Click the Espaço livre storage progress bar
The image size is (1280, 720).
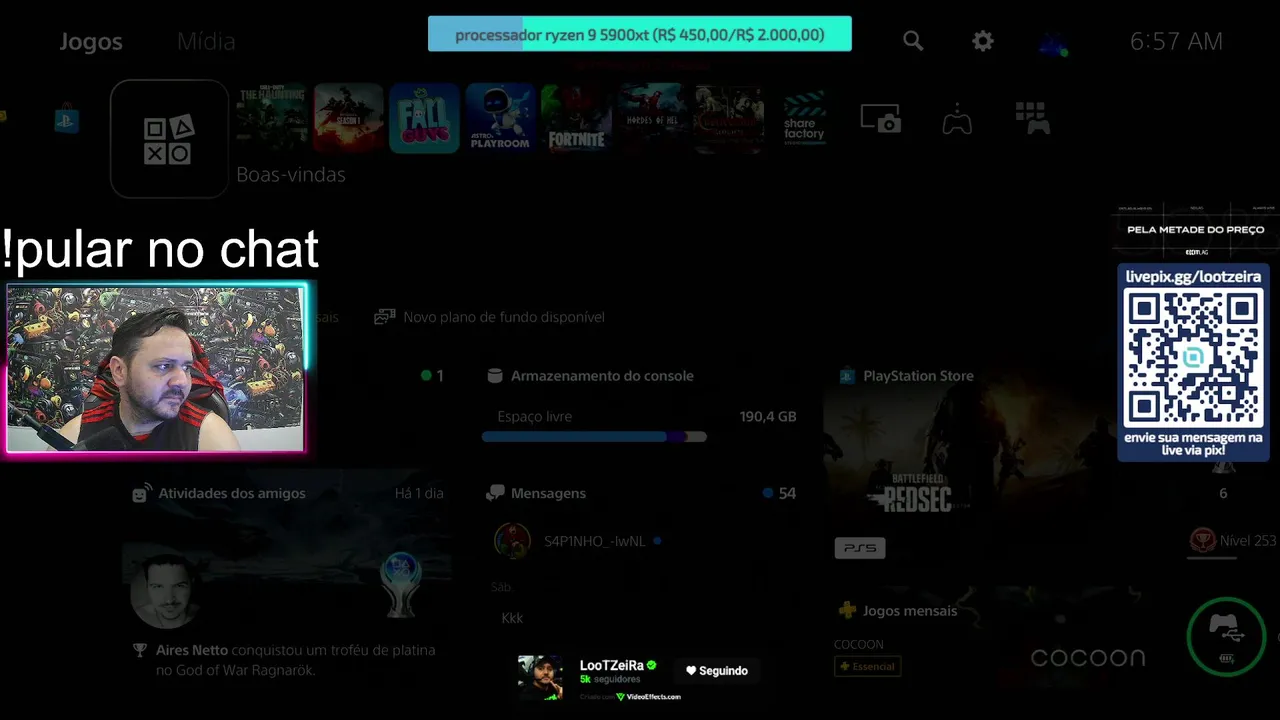(x=594, y=437)
